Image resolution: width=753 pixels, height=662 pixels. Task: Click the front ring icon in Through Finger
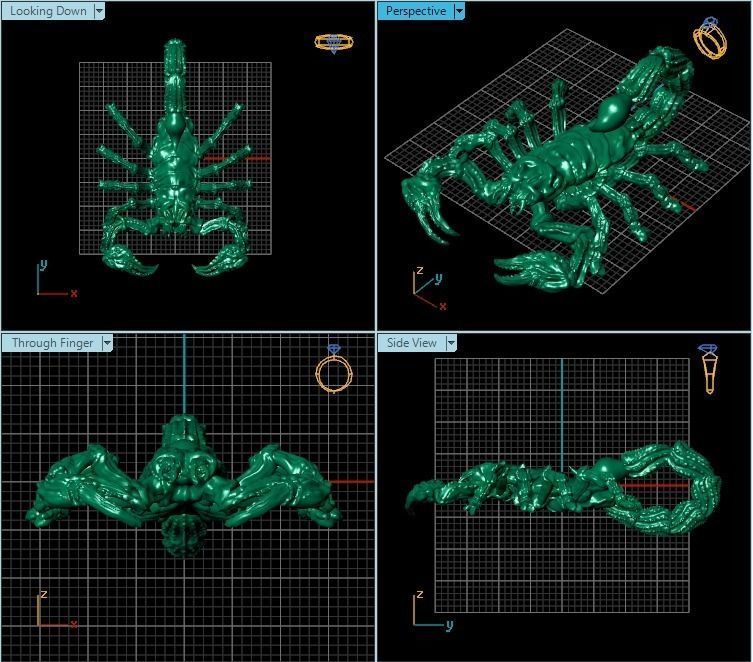(x=334, y=369)
